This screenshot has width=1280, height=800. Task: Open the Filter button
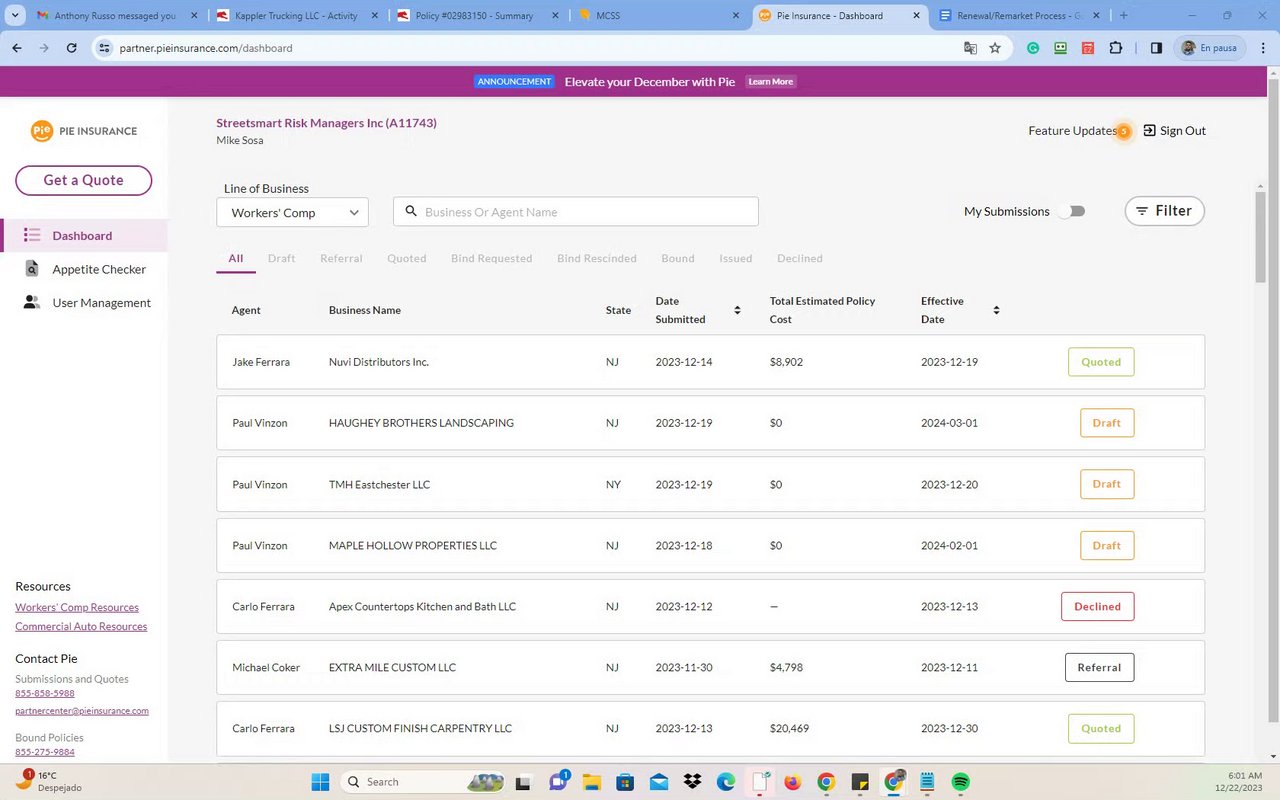click(x=1164, y=211)
